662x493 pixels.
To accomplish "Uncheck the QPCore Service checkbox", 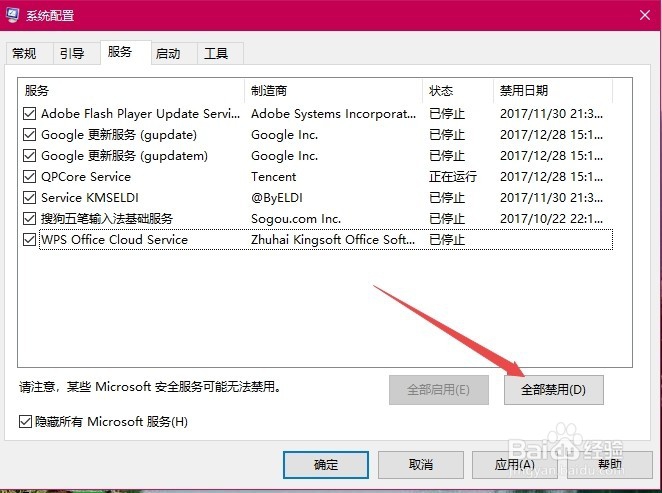I will pos(29,176).
